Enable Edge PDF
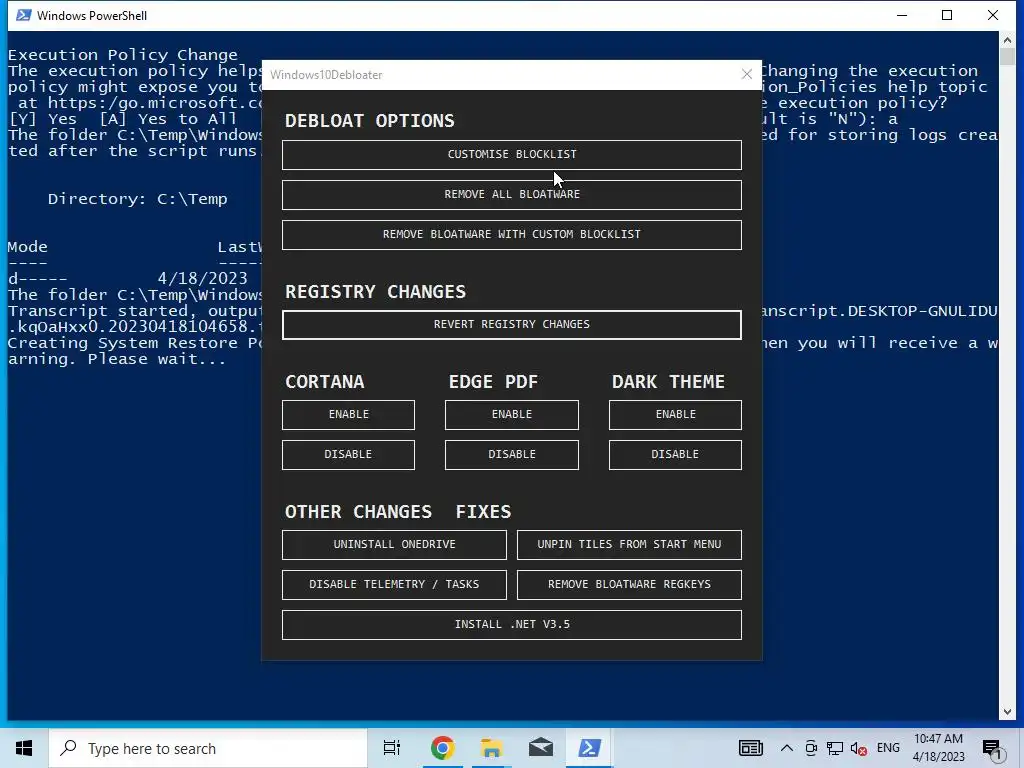 (x=511, y=415)
